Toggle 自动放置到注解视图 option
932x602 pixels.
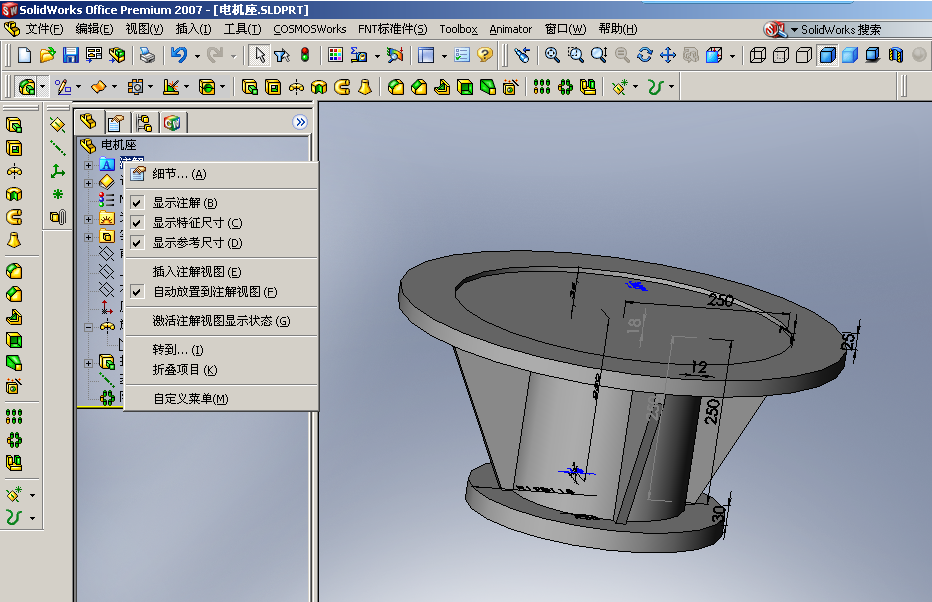[x=214, y=292]
